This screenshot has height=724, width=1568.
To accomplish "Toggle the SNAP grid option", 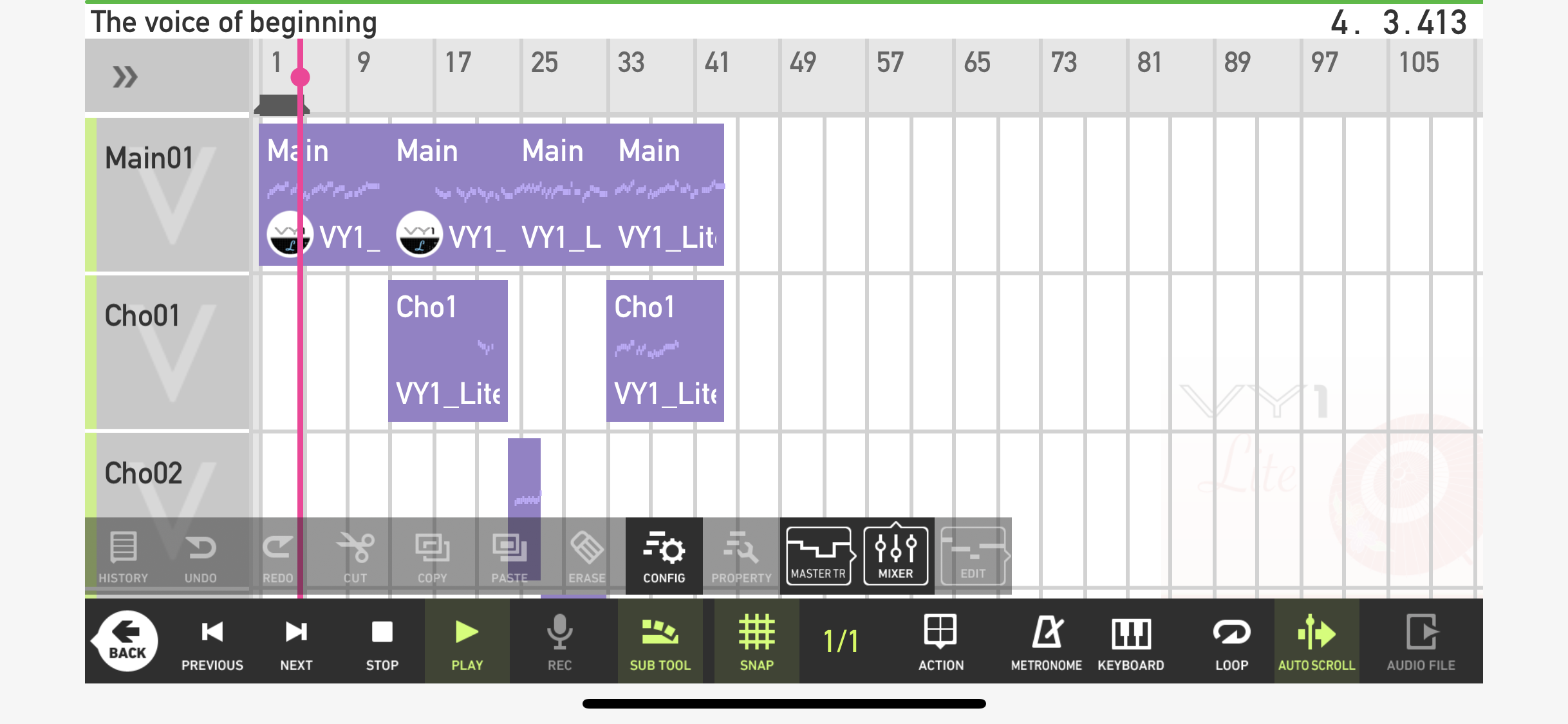I will [756, 642].
